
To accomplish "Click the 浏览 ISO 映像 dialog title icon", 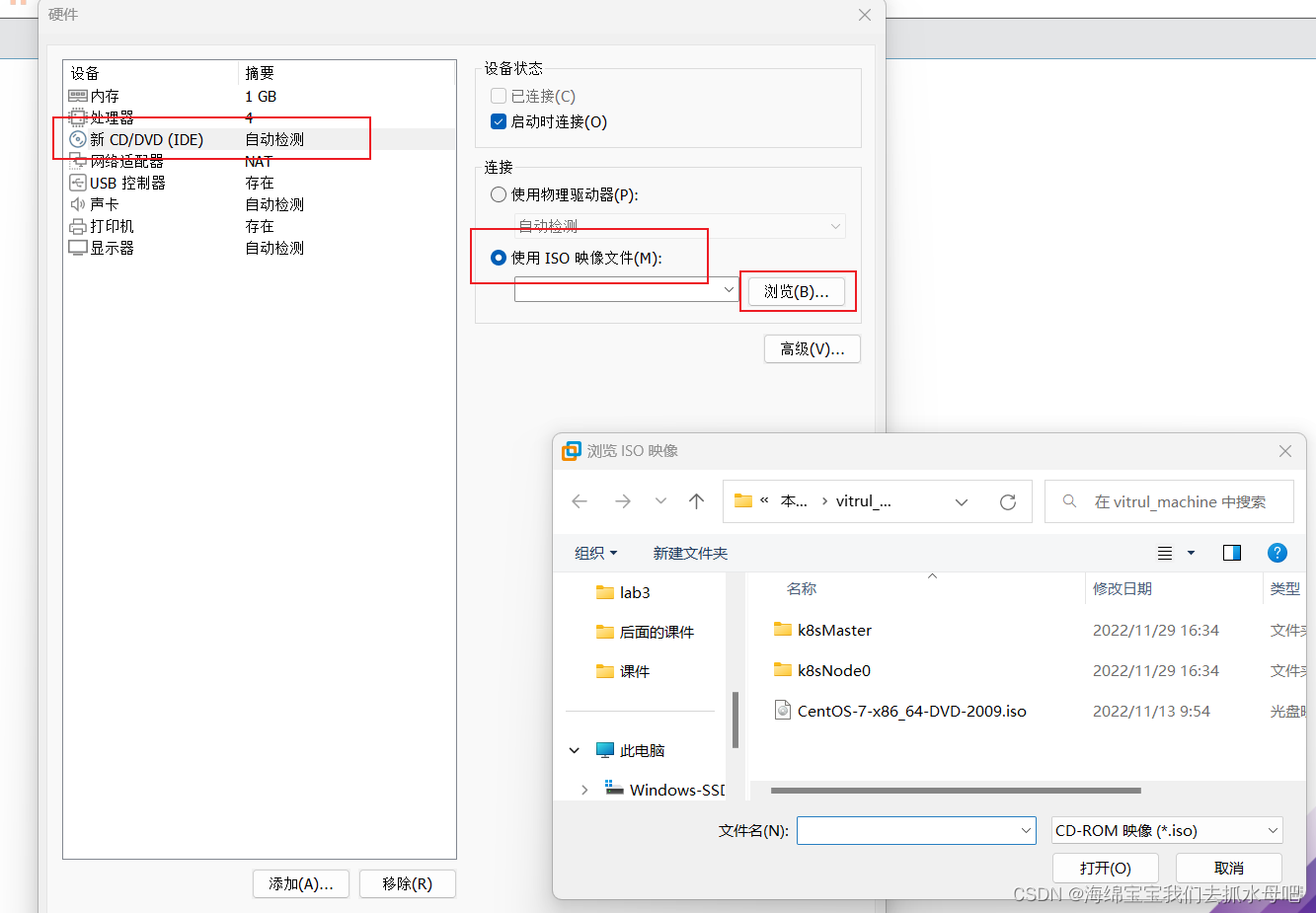I will (x=572, y=451).
